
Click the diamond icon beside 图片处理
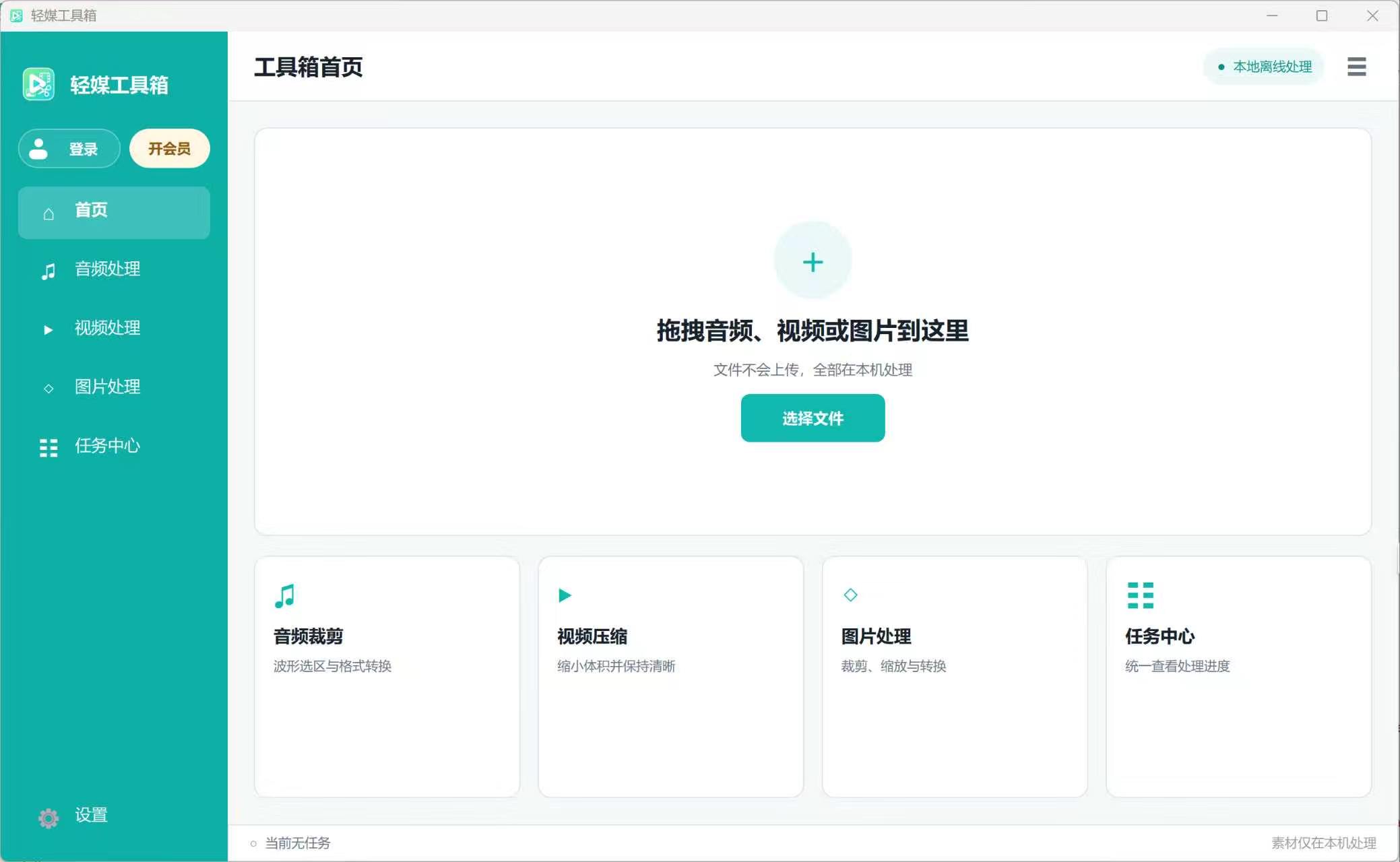pos(49,389)
